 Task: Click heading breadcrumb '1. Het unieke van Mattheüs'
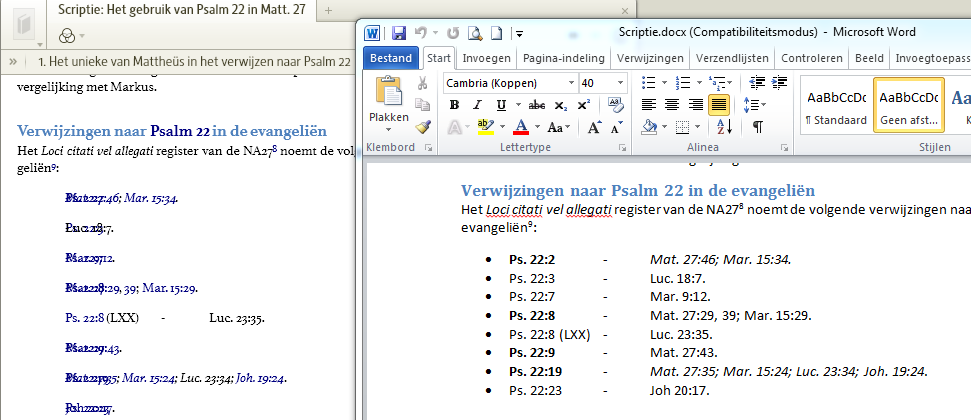tap(194, 61)
